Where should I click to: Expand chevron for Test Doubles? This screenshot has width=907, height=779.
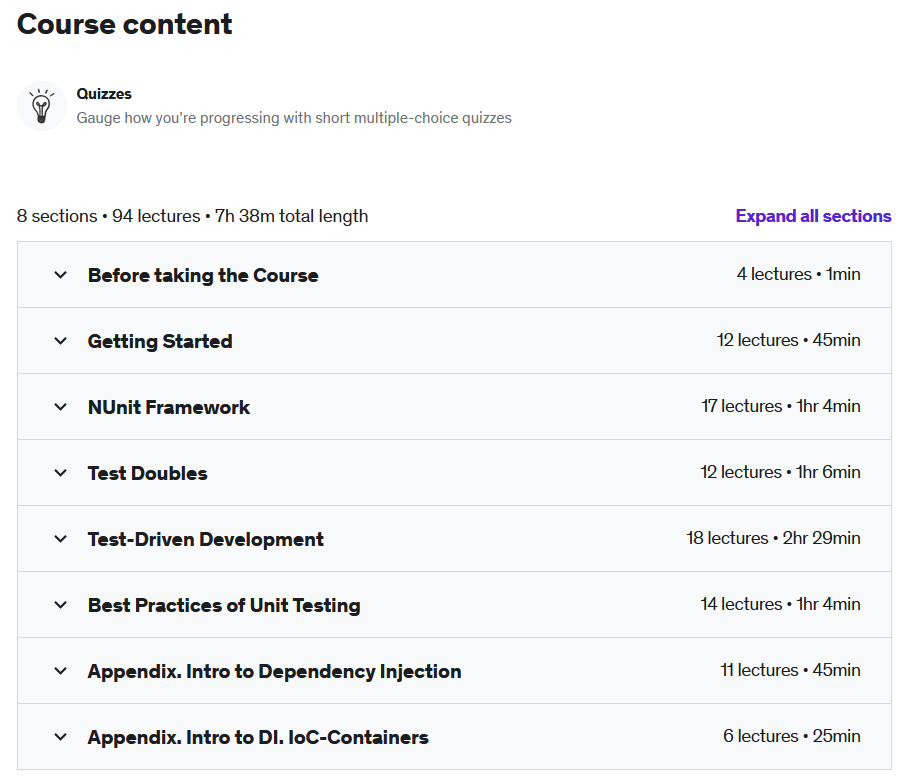point(60,472)
